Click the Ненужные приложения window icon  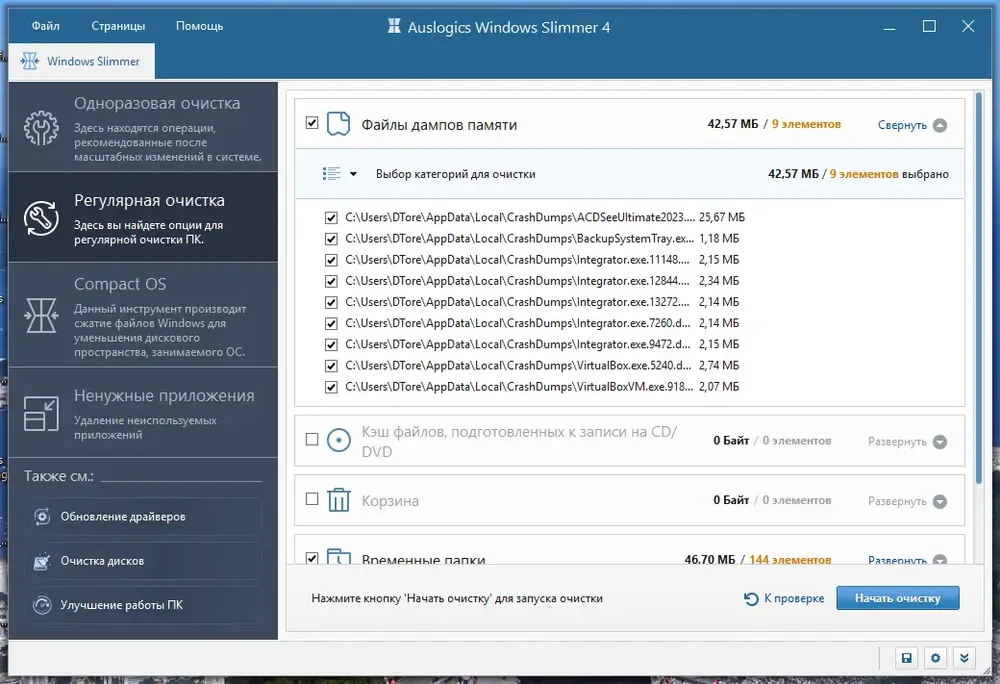[41, 413]
